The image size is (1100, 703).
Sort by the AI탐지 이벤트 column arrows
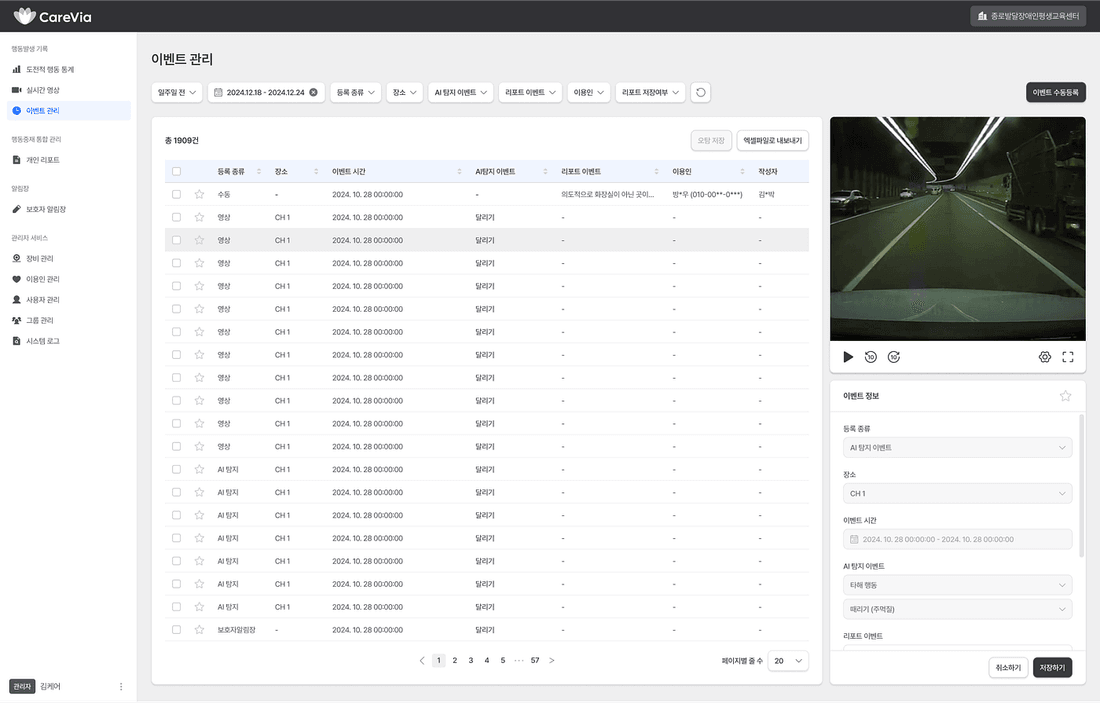(545, 171)
